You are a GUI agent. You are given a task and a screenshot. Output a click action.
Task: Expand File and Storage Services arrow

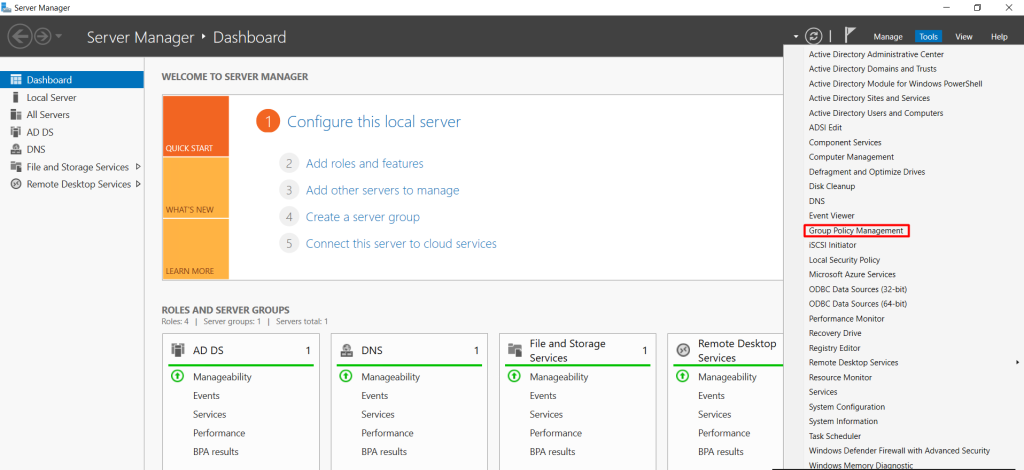click(138, 166)
